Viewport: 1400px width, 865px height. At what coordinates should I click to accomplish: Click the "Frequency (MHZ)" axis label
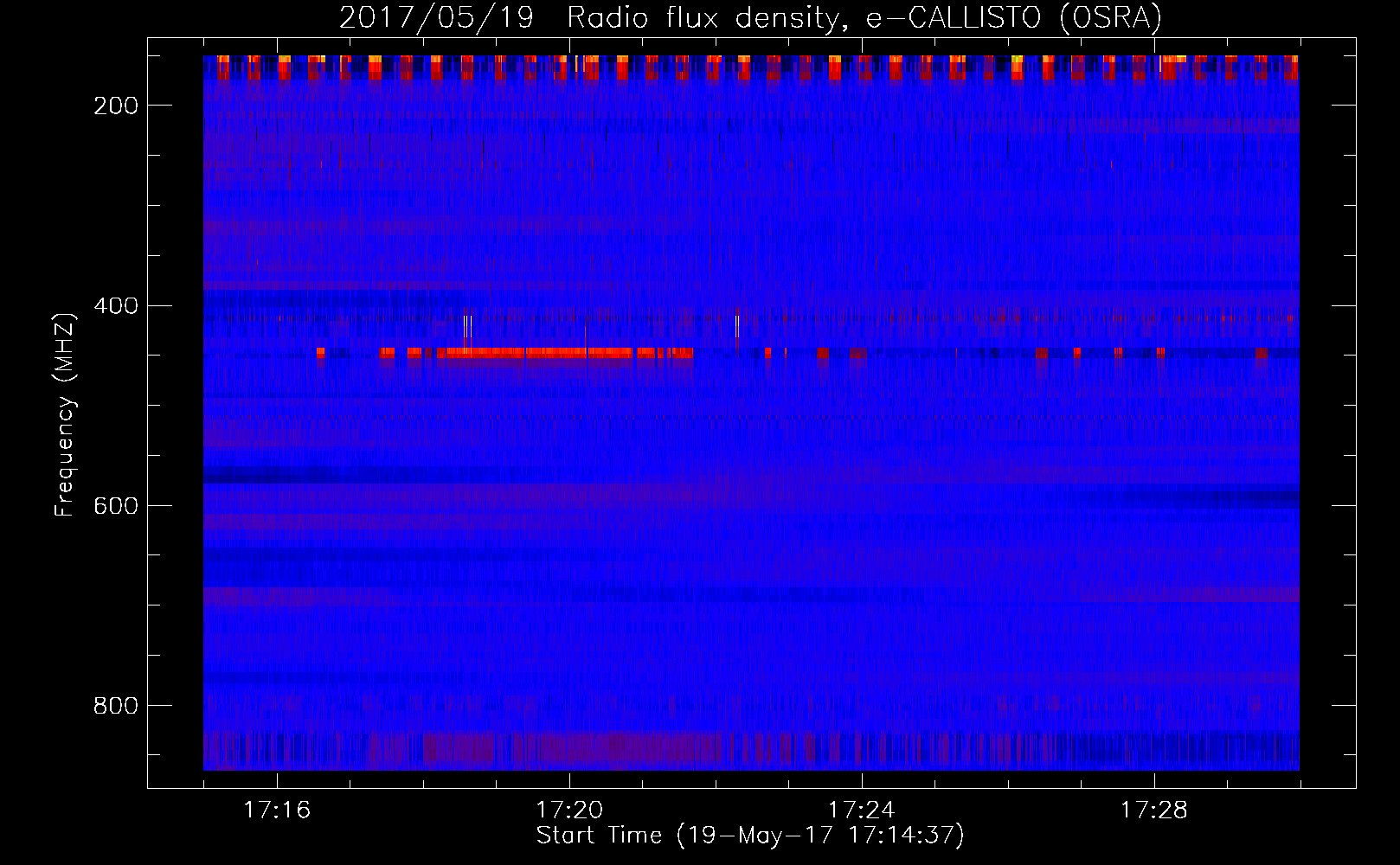65,414
